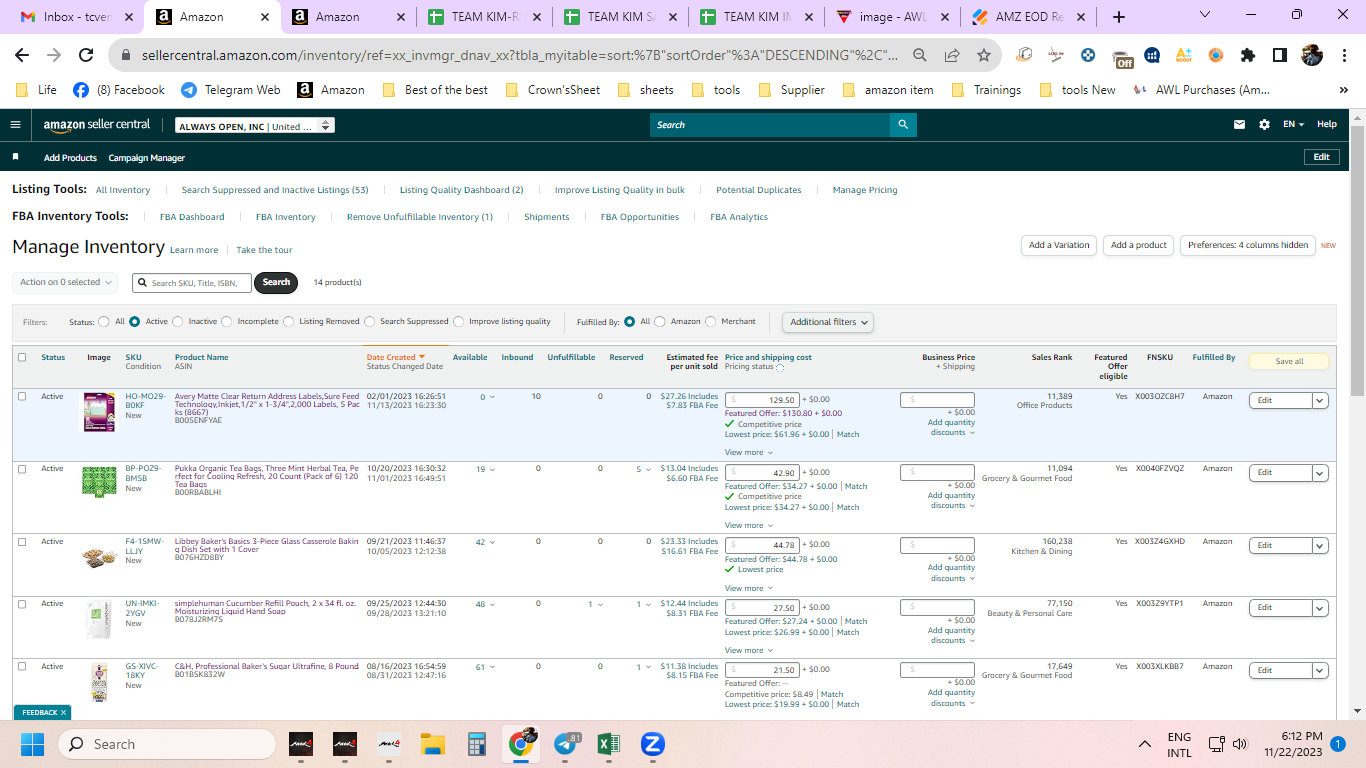Open the Action on 0 selected dropdown

pos(65,283)
